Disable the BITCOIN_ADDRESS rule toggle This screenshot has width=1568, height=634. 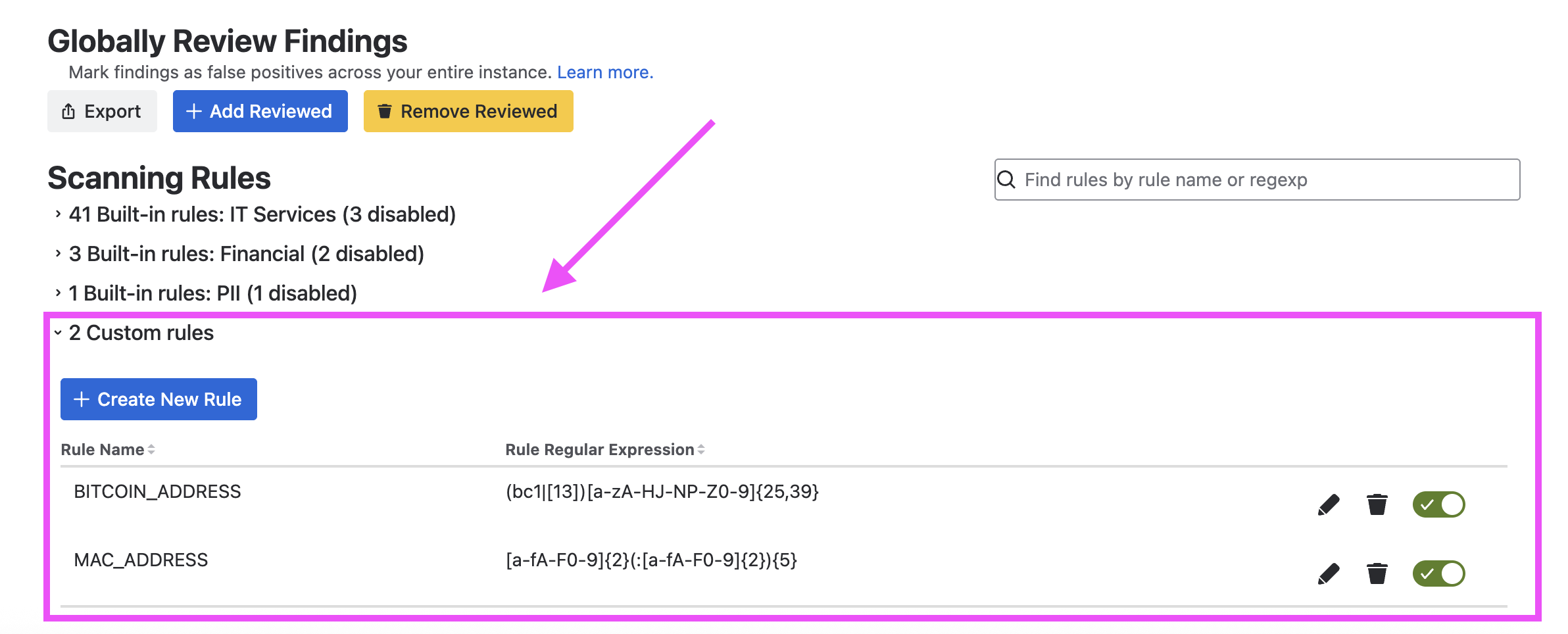1438,505
